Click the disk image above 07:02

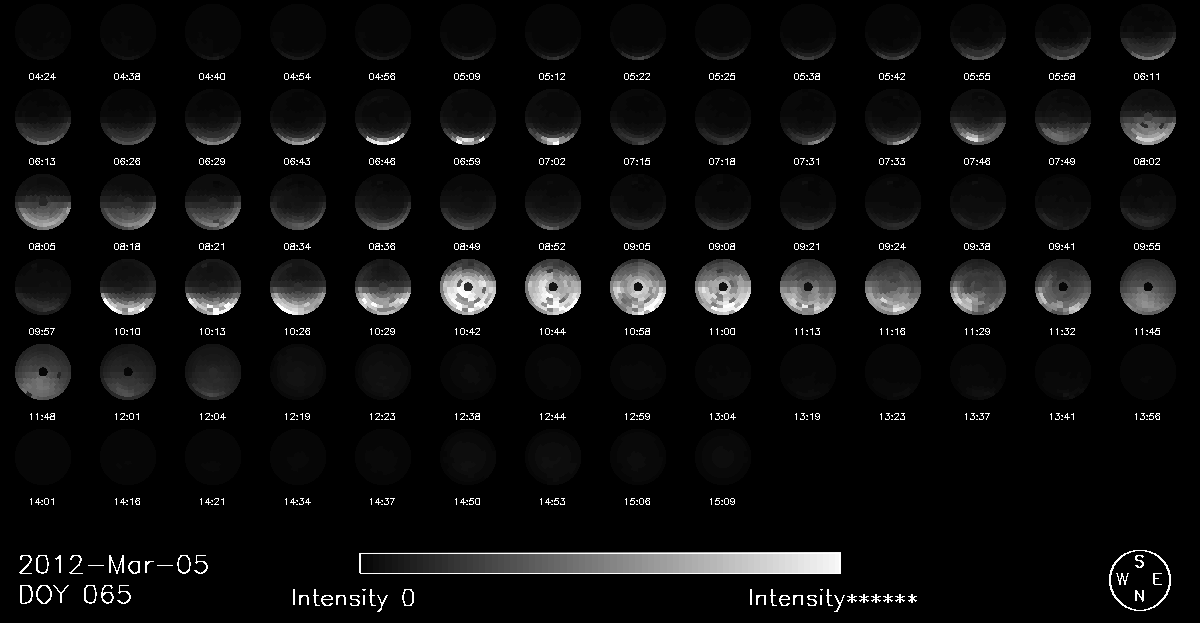[553, 118]
